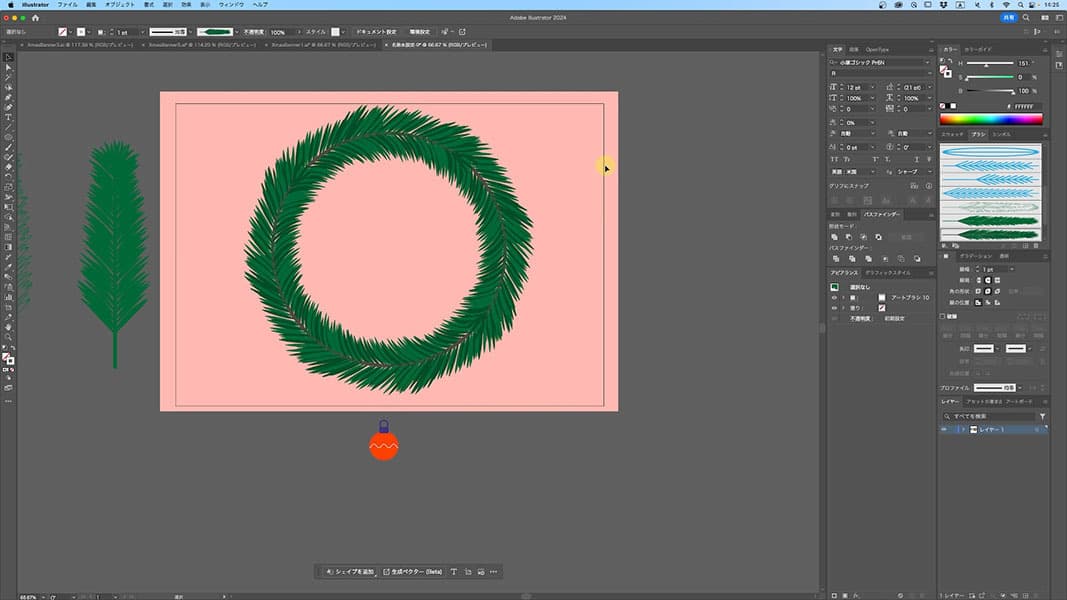Click the more options icon in the floating taskbar

tap(493, 572)
